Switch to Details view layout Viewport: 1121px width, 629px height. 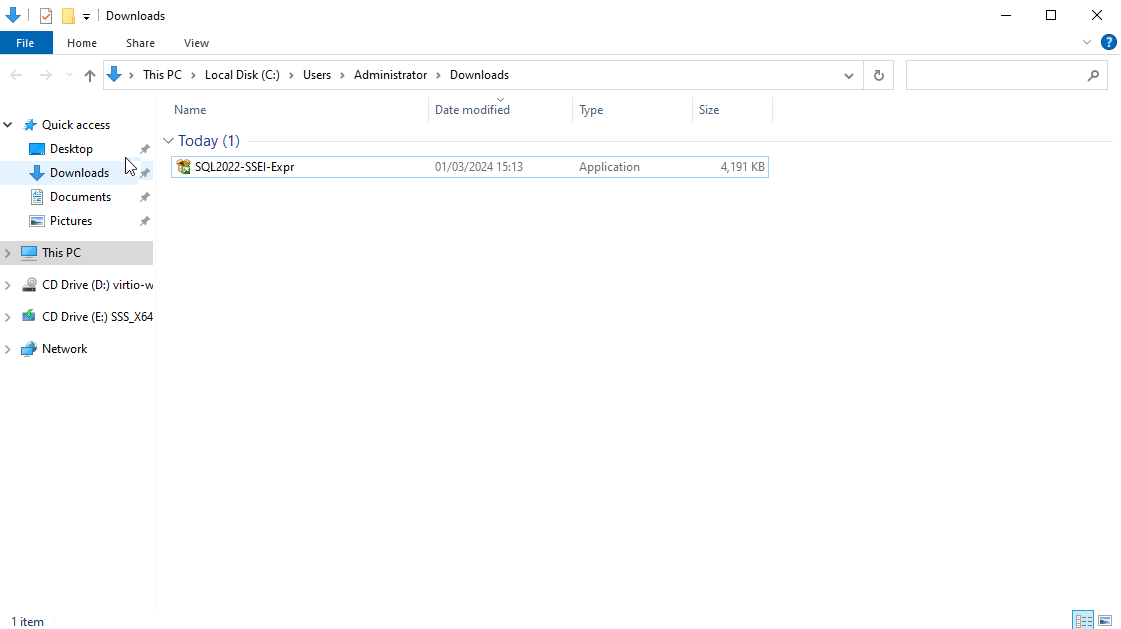[1083, 620]
